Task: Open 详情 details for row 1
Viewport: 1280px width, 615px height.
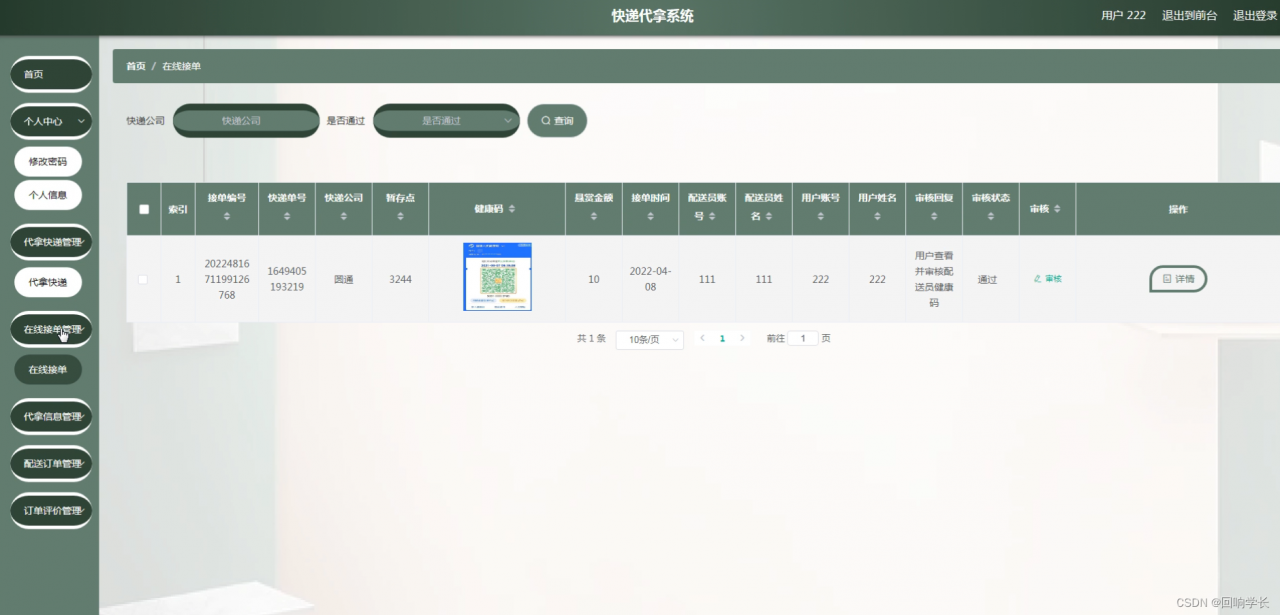Action: (x=1178, y=279)
